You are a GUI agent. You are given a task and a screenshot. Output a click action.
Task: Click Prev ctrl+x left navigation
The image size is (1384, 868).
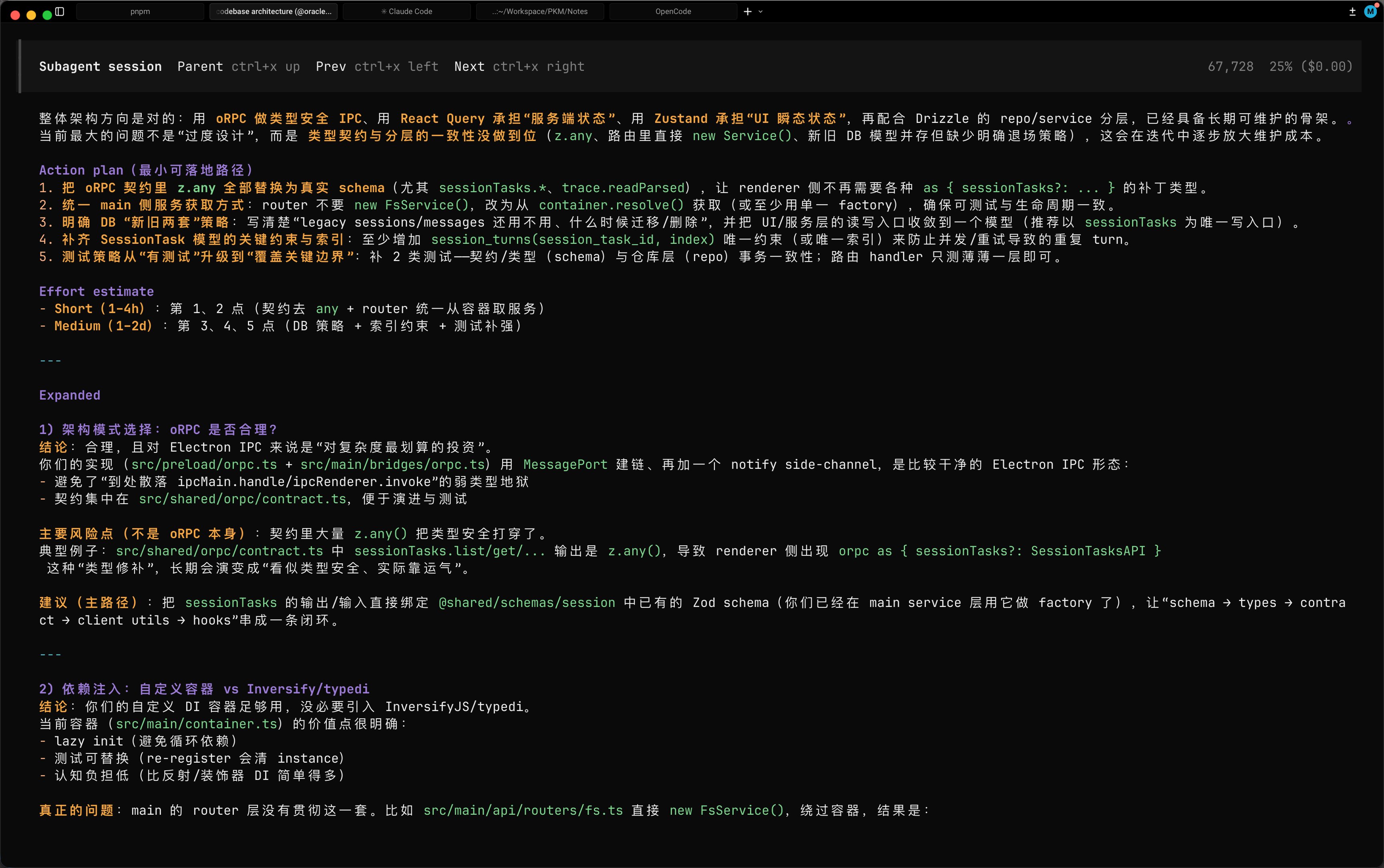376,66
